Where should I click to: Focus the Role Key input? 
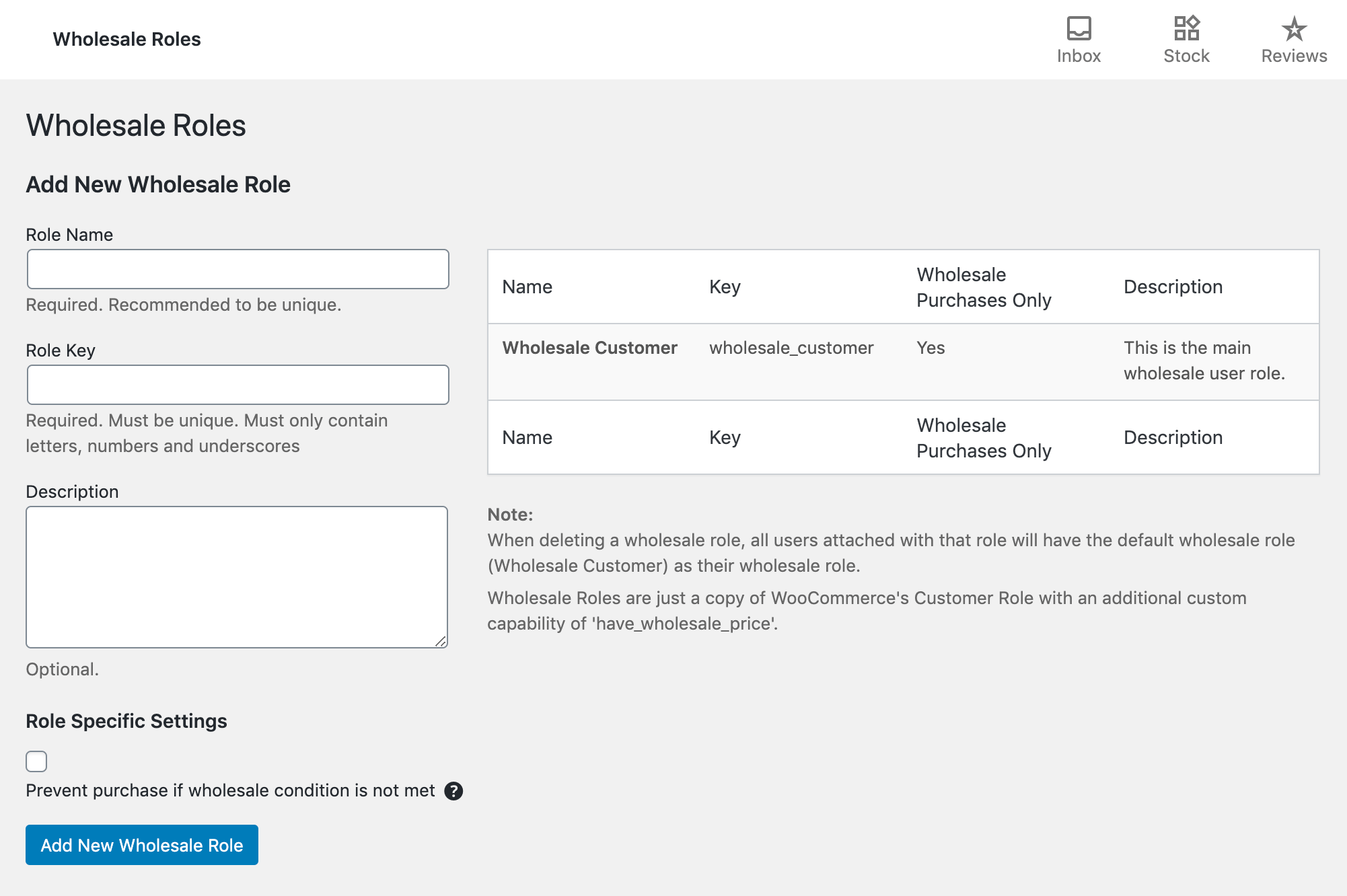click(x=238, y=385)
